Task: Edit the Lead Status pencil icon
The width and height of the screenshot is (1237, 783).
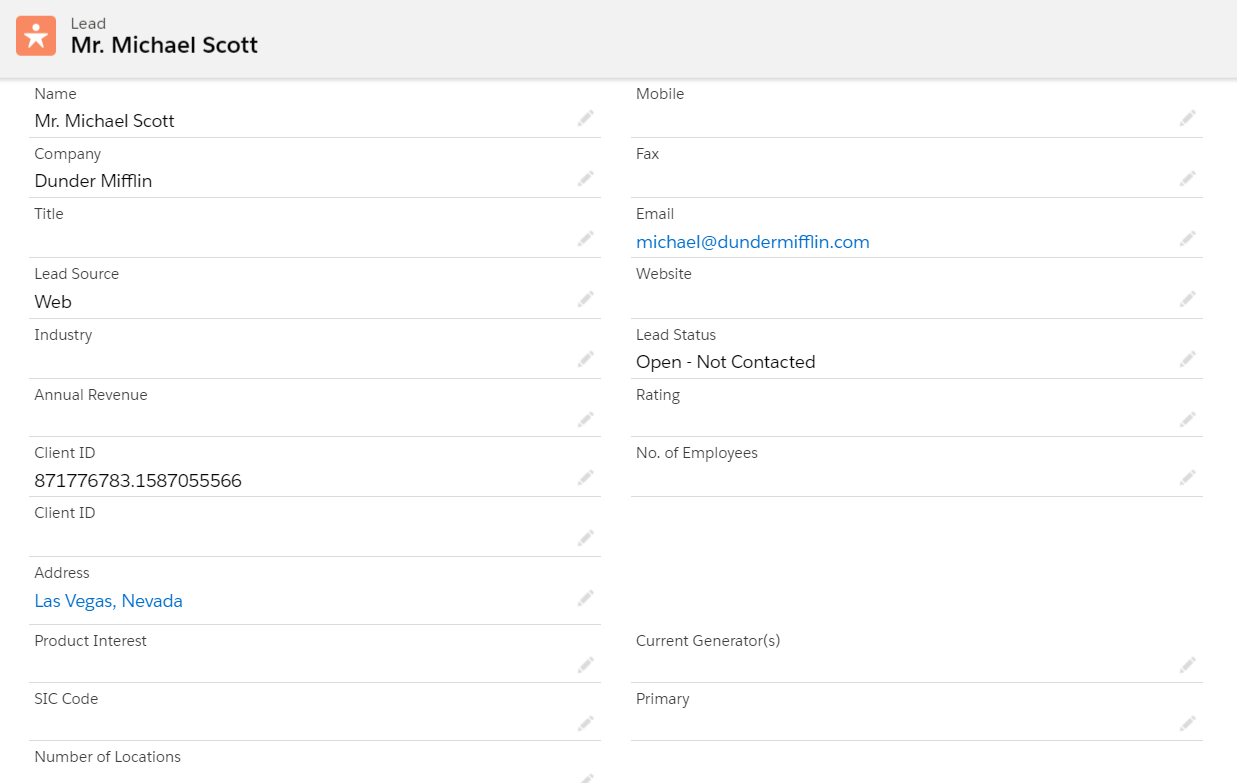Action: point(1188,358)
